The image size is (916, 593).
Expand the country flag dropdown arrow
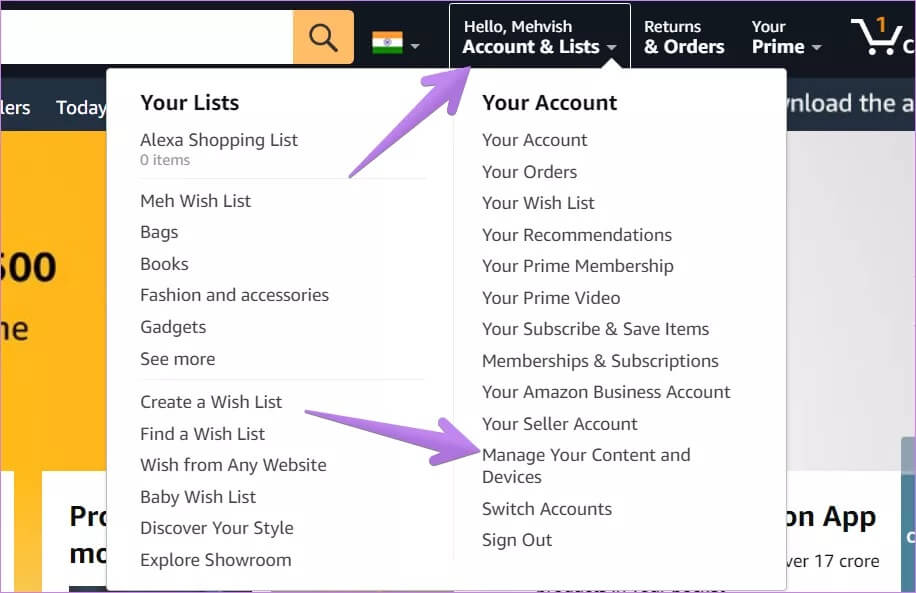tap(414, 45)
